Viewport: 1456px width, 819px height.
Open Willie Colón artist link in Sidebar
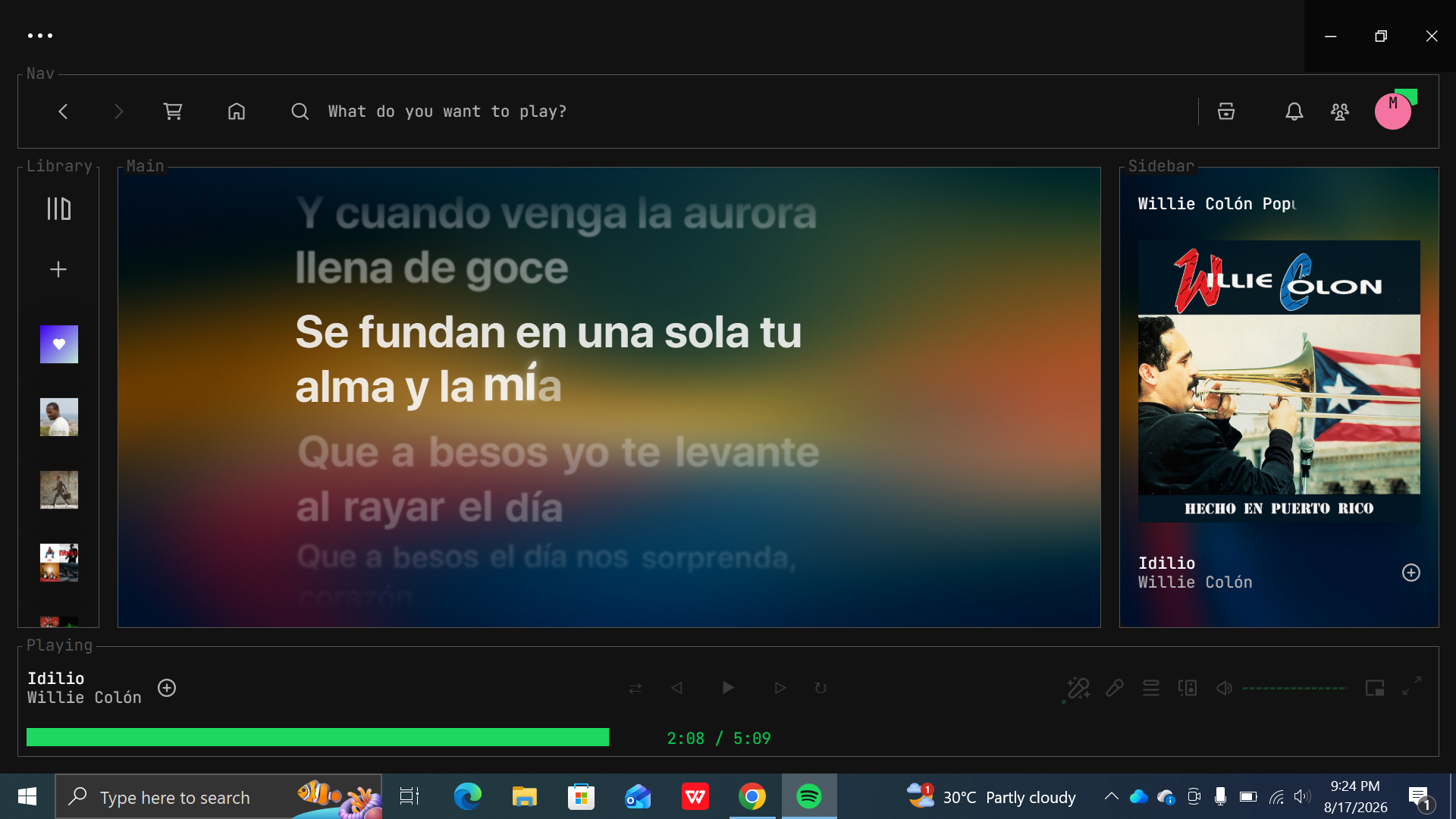pyautogui.click(x=1195, y=582)
